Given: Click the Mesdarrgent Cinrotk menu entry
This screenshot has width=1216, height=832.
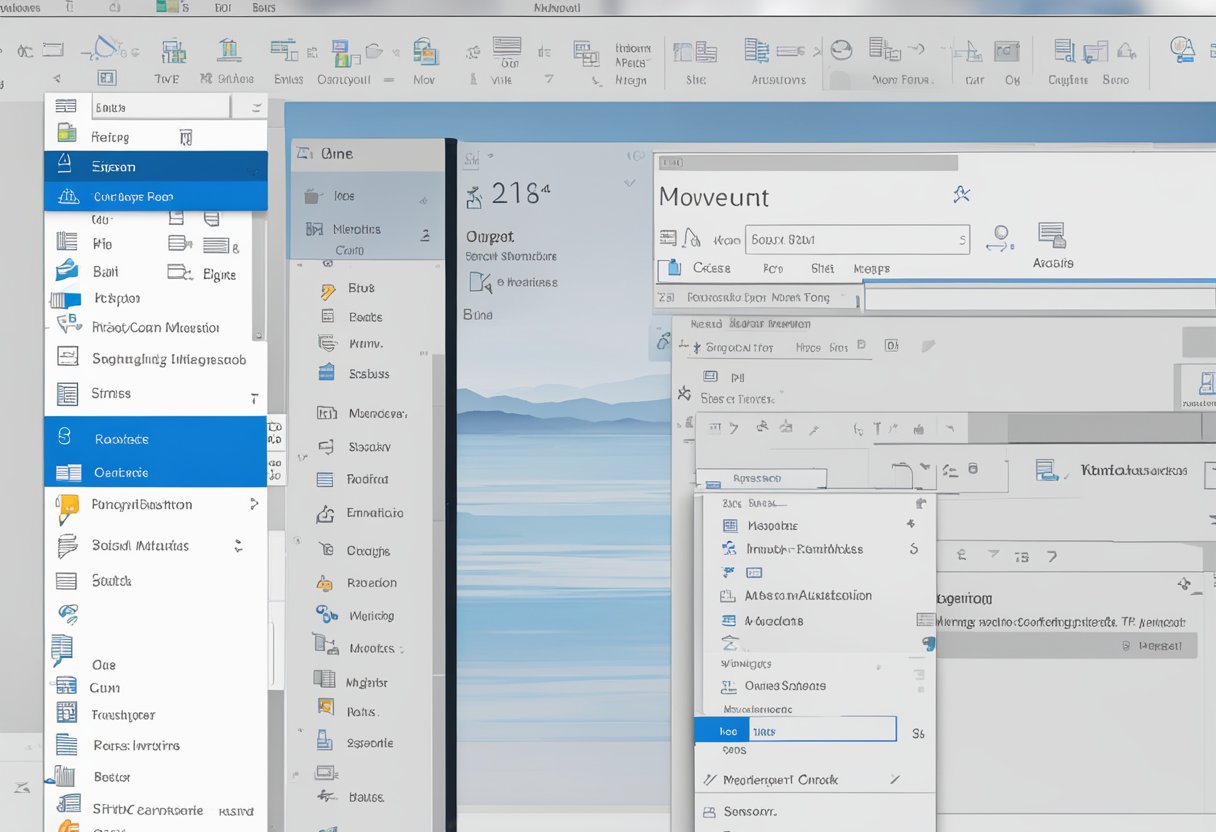Looking at the screenshot, I should [780, 779].
